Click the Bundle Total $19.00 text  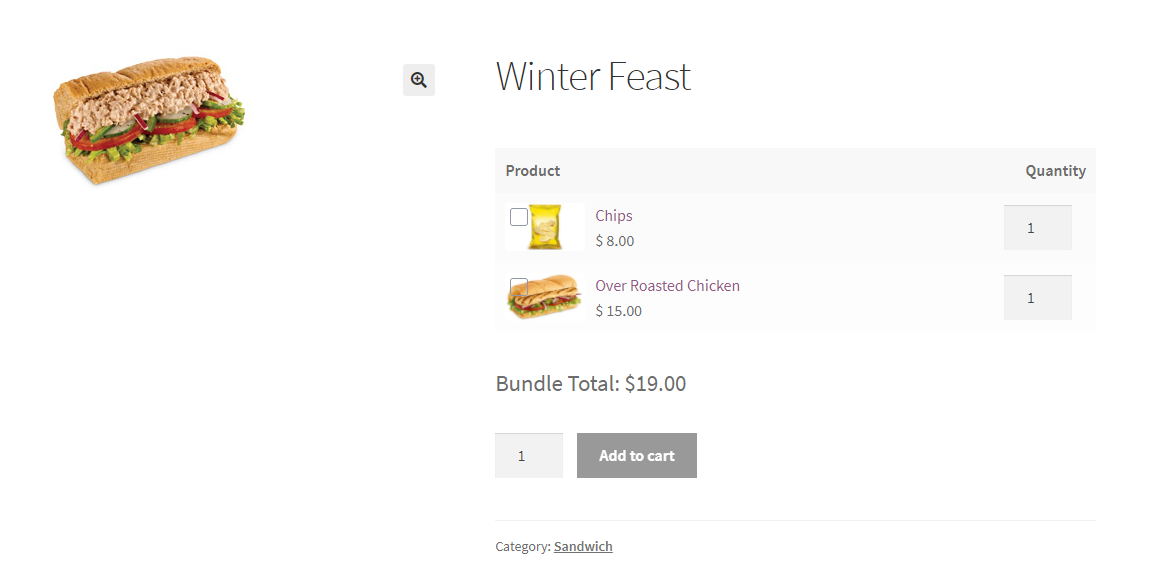(x=590, y=384)
